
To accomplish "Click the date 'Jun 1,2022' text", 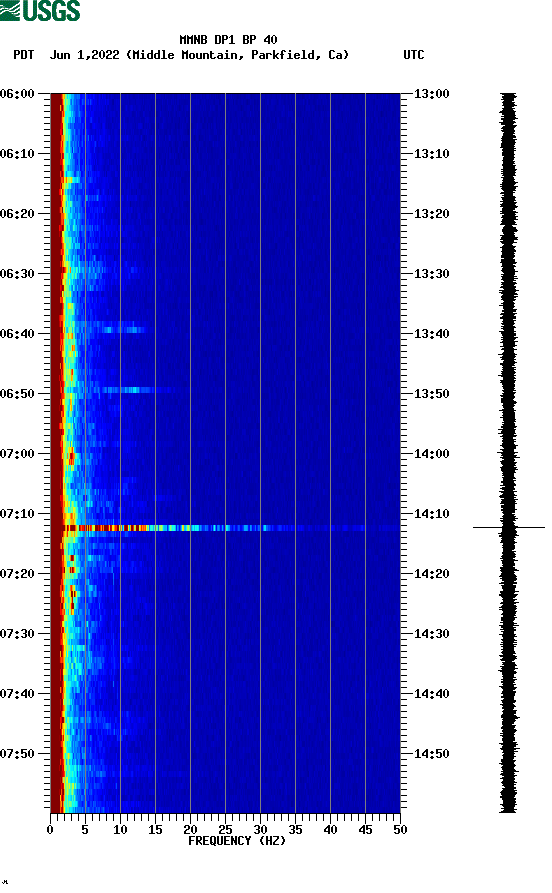I will point(84,55).
